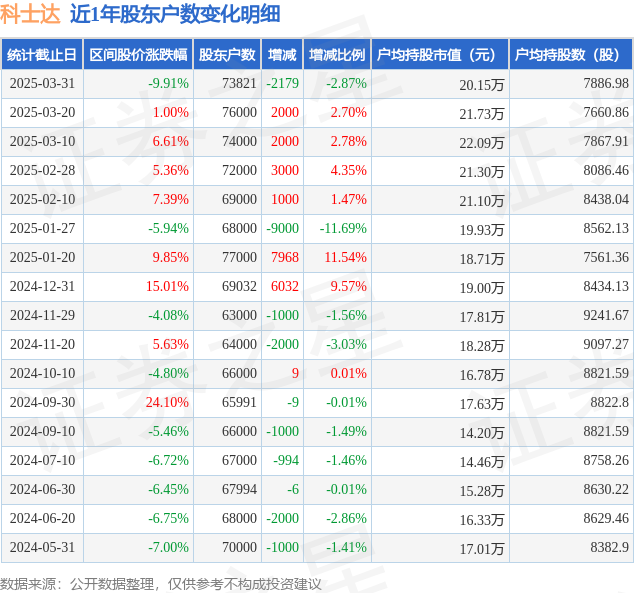Click the change ratio 9.57%

click(349, 286)
